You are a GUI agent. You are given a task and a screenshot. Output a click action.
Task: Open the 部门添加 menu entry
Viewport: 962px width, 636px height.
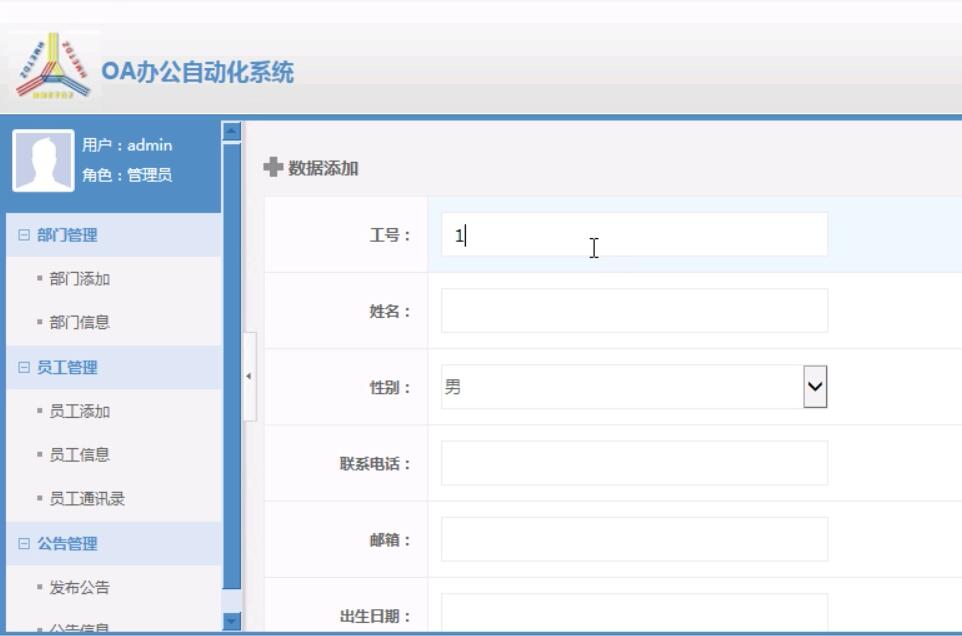(x=79, y=279)
